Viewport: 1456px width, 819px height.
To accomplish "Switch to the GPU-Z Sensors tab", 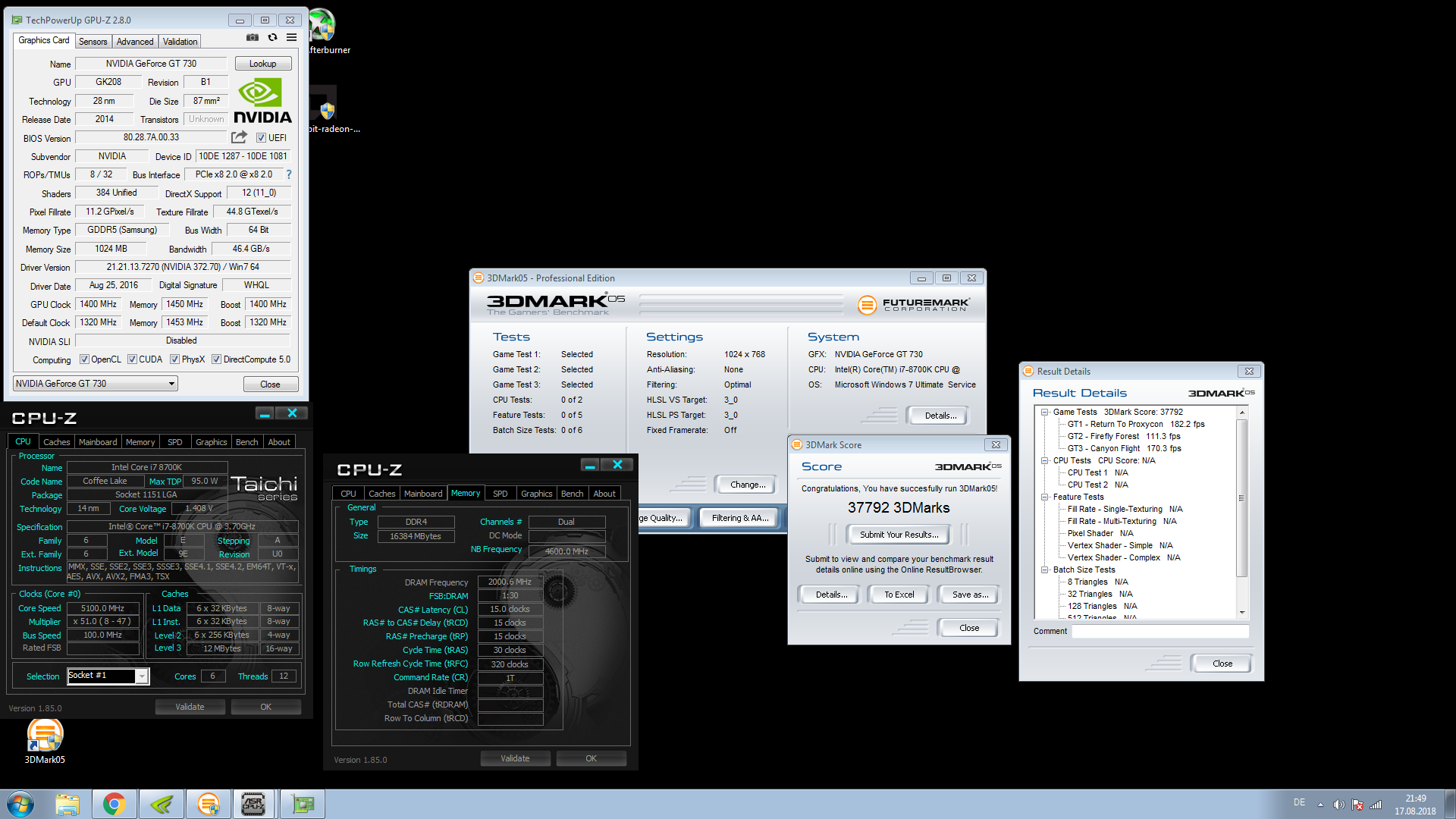I will tap(93, 42).
